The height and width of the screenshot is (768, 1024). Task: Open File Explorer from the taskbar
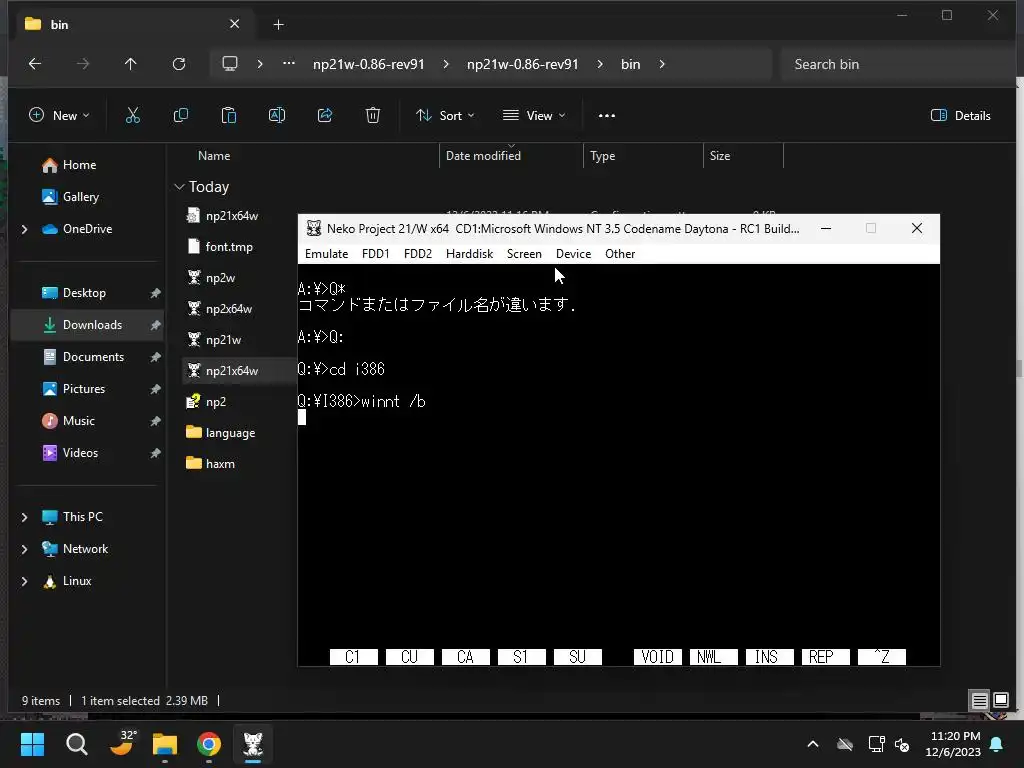click(x=165, y=744)
